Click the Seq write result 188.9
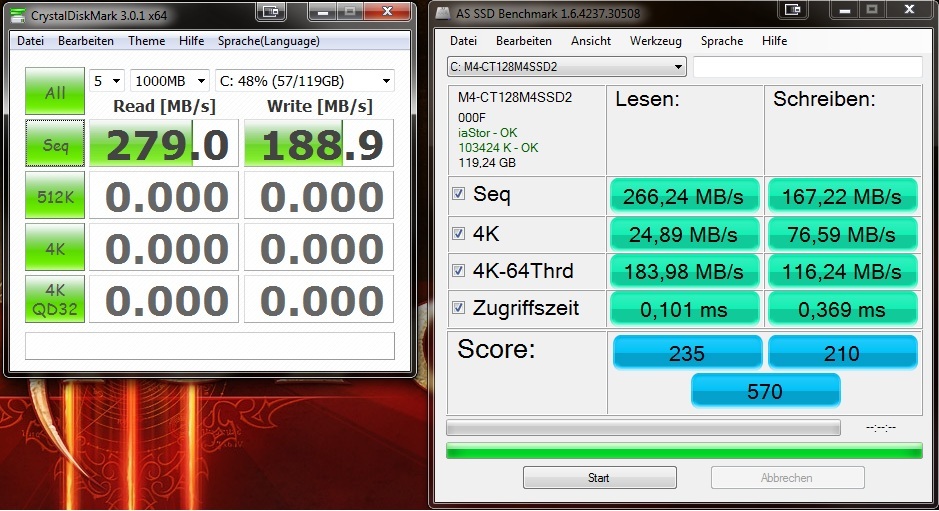This screenshot has width=939, height=511. click(319, 143)
